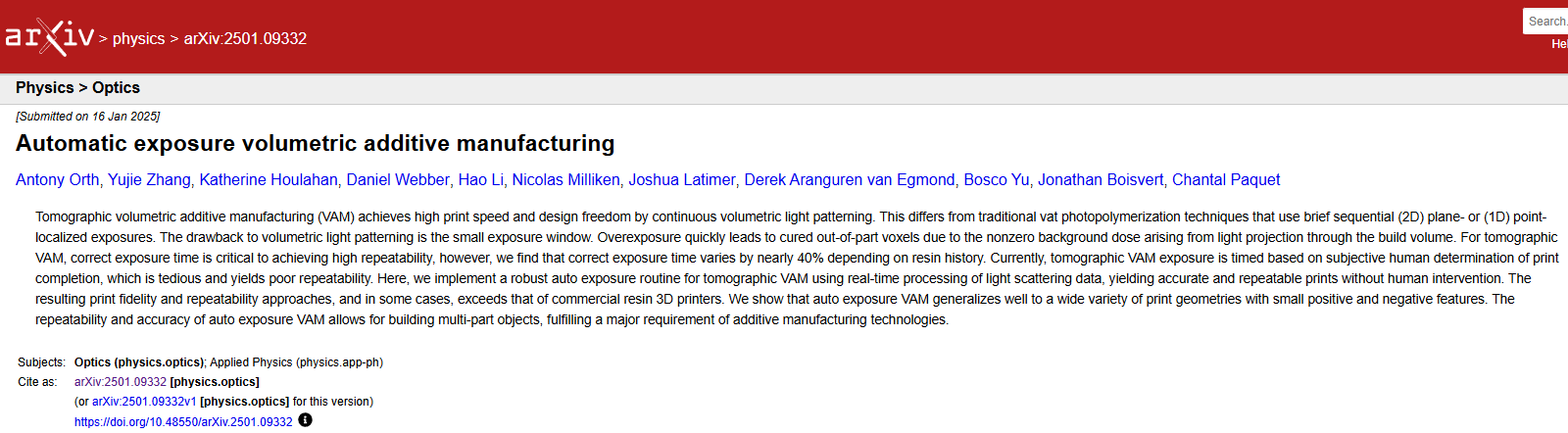Screen dimensions: 1568x433
Task: Select author Jonathan Boisvert
Action: pyautogui.click(x=1101, y=180)
